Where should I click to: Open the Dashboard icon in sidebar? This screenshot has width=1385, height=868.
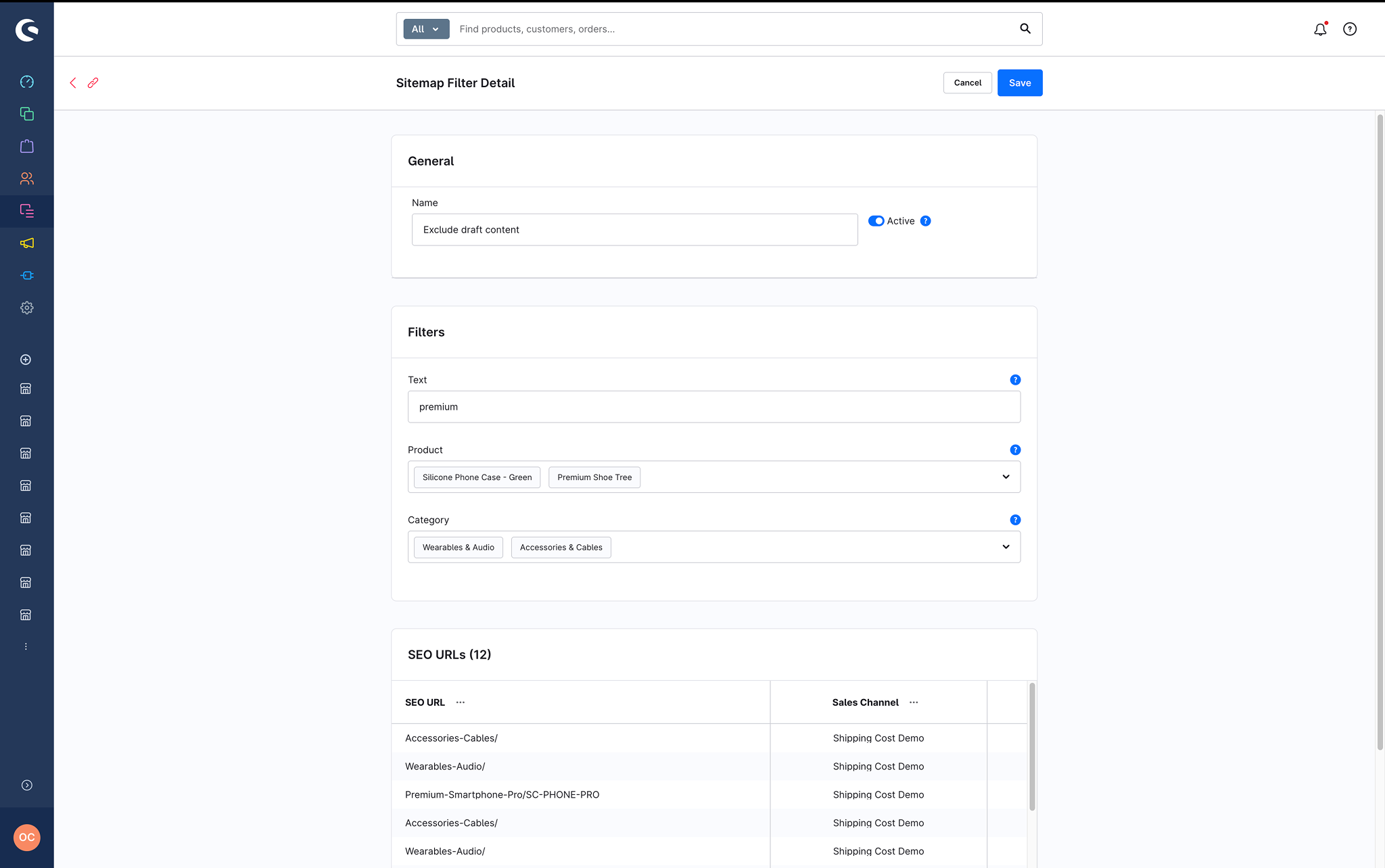point(26,82)
